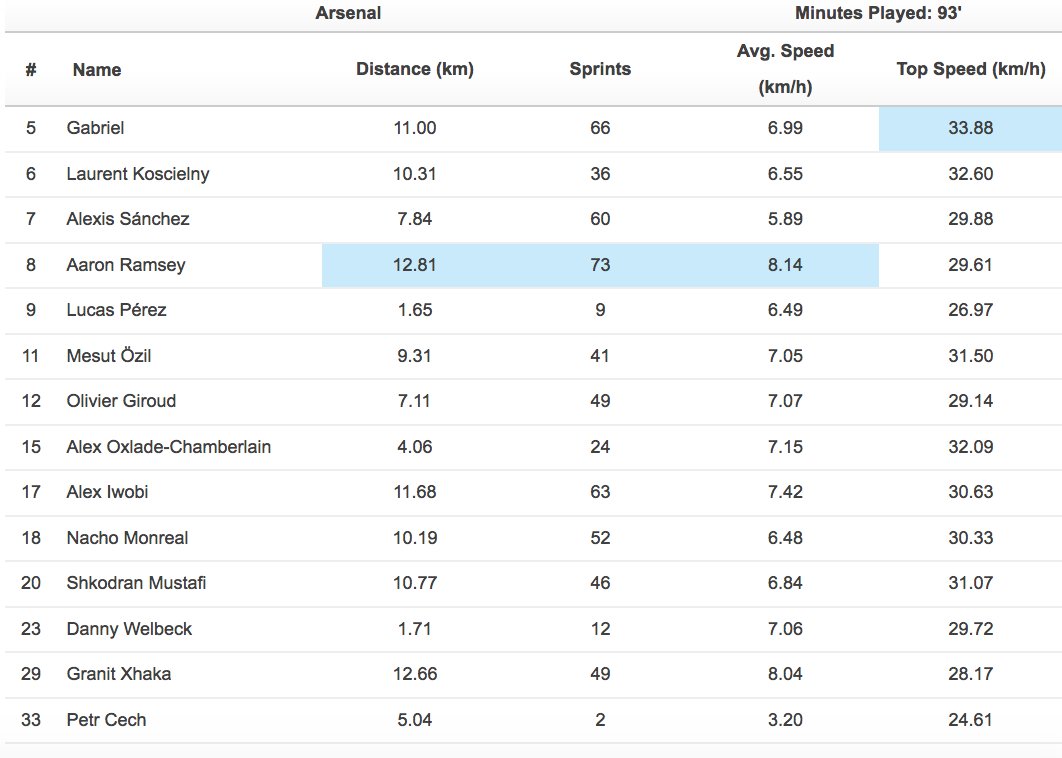Select player name Alex Iwobi
1062x758 pixels.
pyautogui.click(x=107, y=492)
